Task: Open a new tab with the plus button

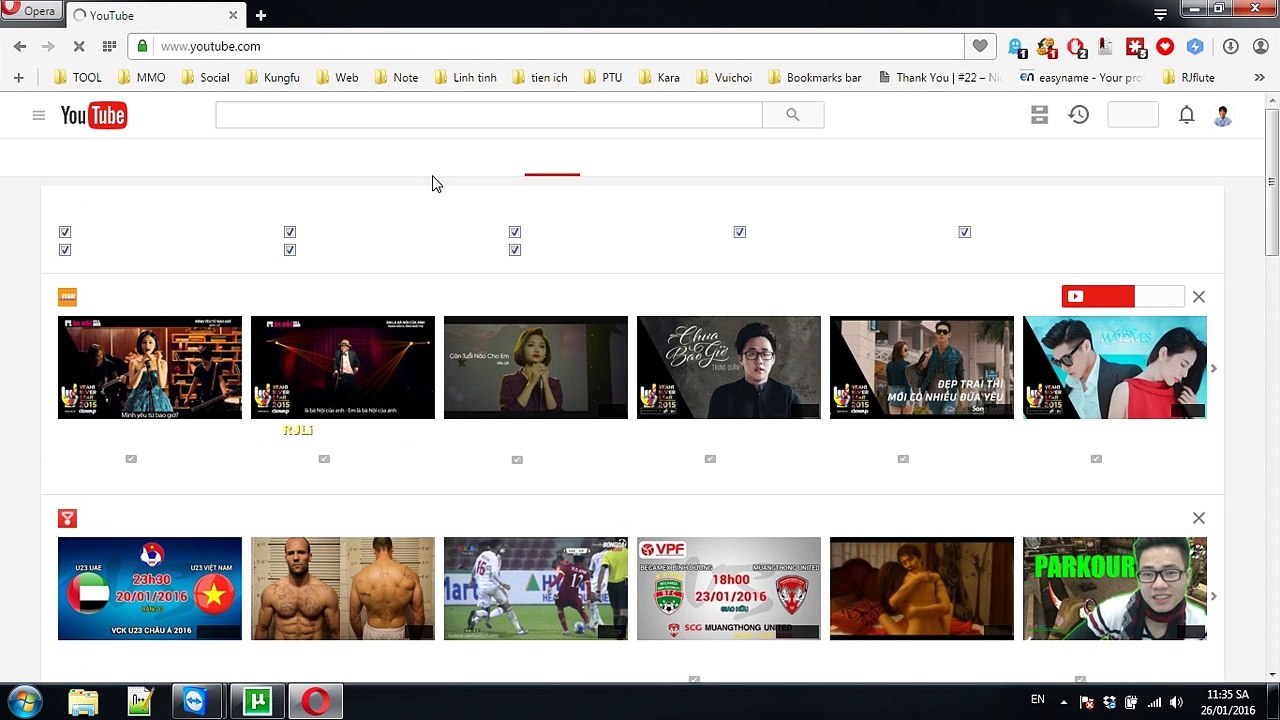Action: tap(260, 15)
